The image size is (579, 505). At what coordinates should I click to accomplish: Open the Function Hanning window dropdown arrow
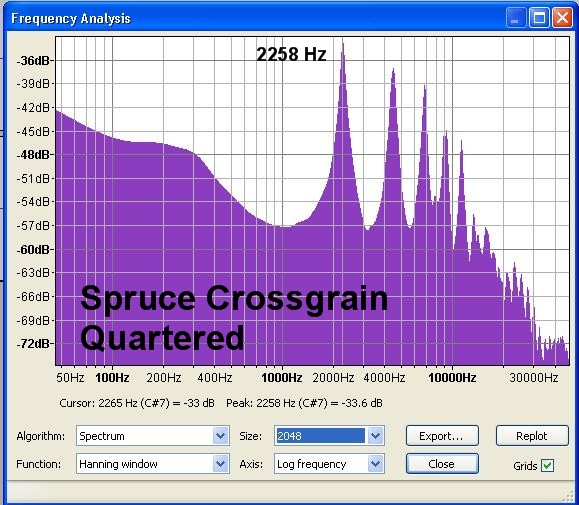point(220,464)
